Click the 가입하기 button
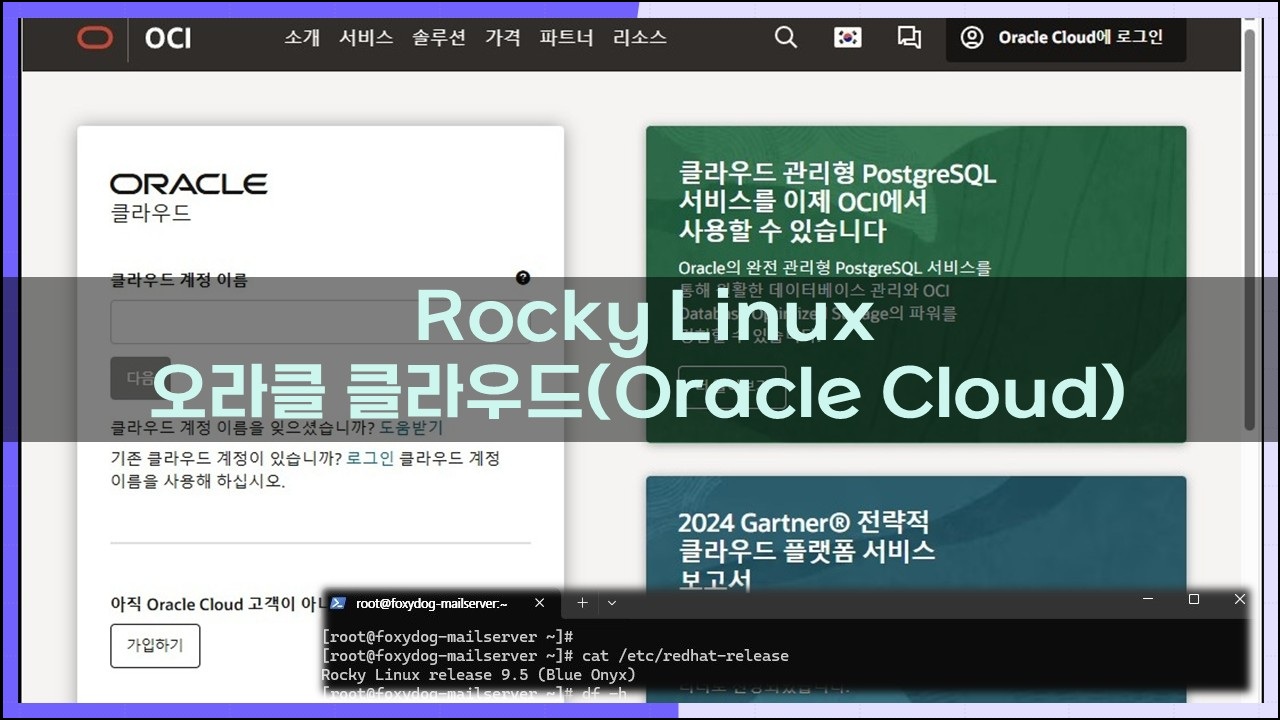Image resolution: width=1280 pixels, height=720 pixels. [155, 646]
